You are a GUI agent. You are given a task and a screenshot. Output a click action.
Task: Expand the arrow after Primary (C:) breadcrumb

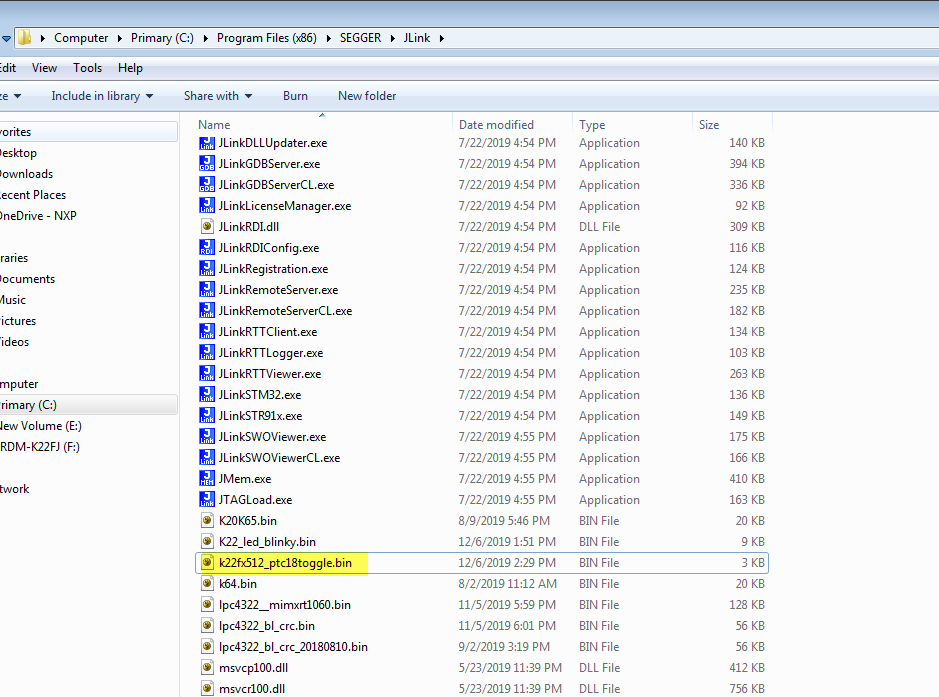[x=205, y=38]
